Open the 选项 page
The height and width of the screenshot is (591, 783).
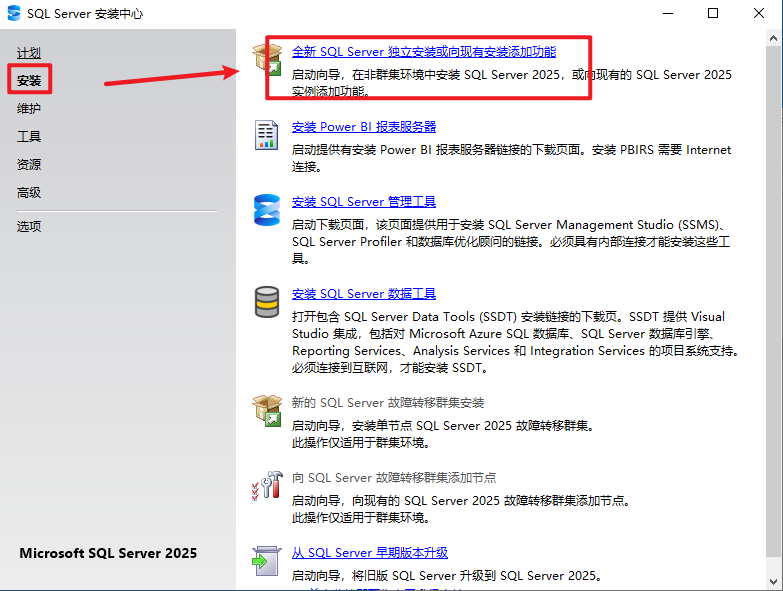tap(29, 226)
